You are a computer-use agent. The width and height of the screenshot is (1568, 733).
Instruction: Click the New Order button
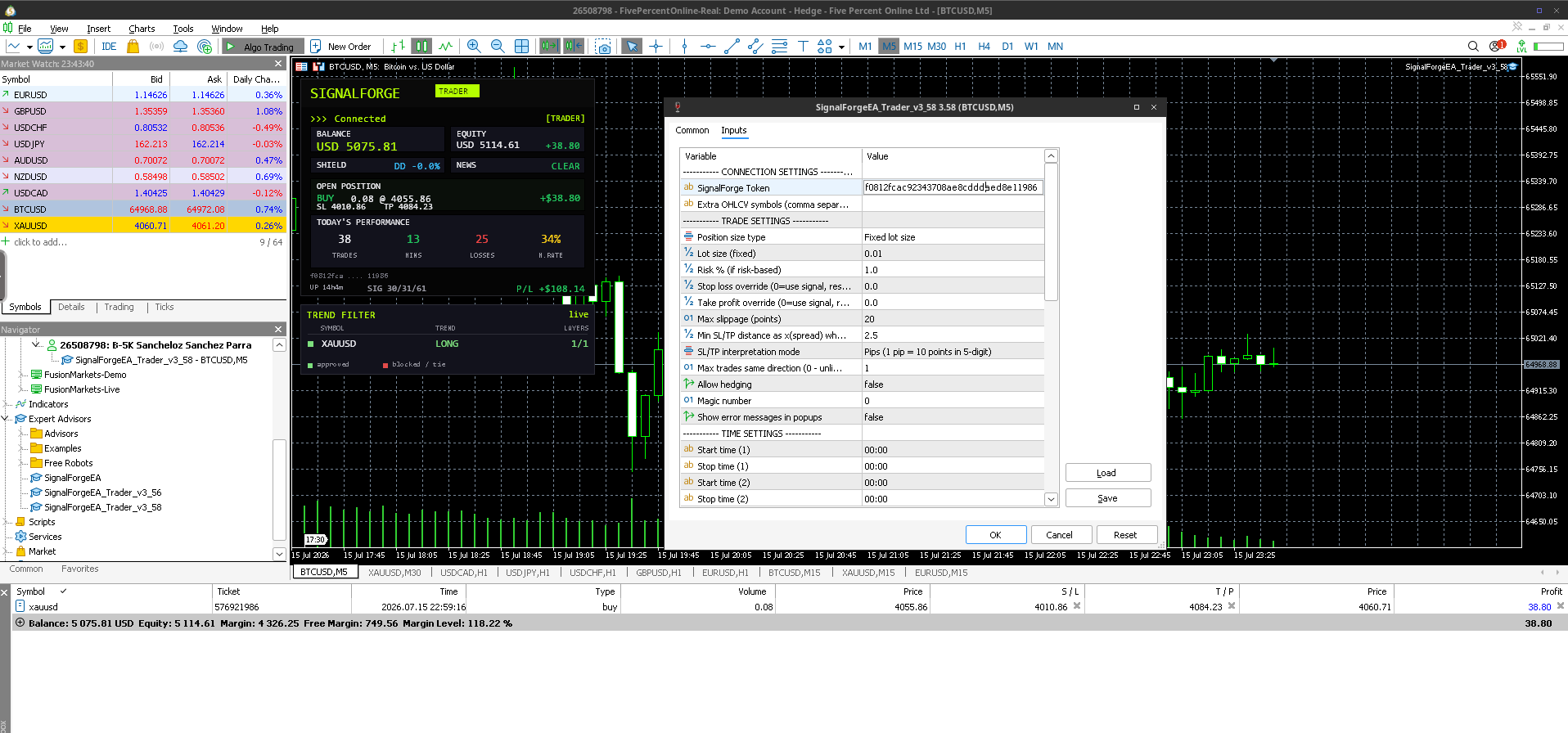[341, 47]
